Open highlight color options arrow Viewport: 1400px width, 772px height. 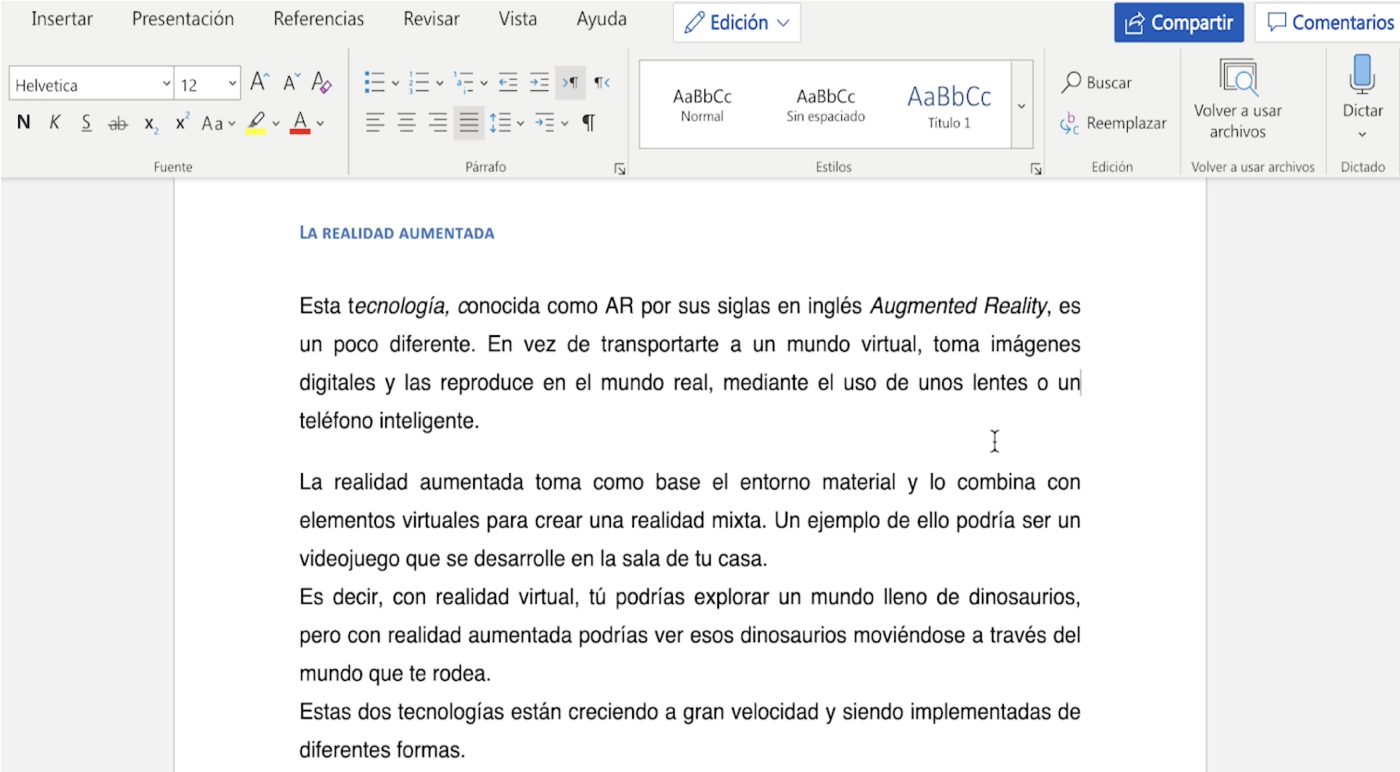275,124
